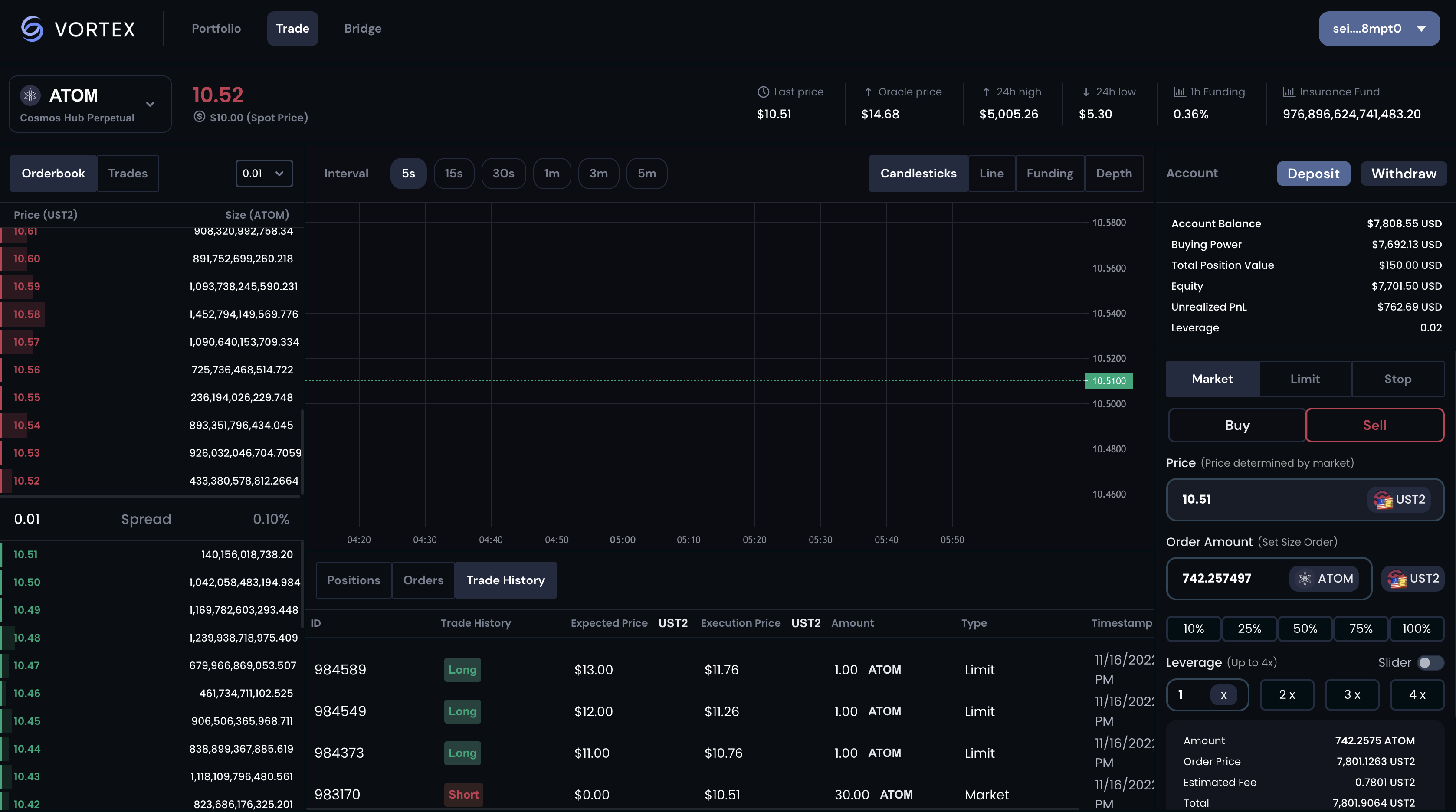Expand the ATOM Cosmos Hub Perpetual market selector

90,104
